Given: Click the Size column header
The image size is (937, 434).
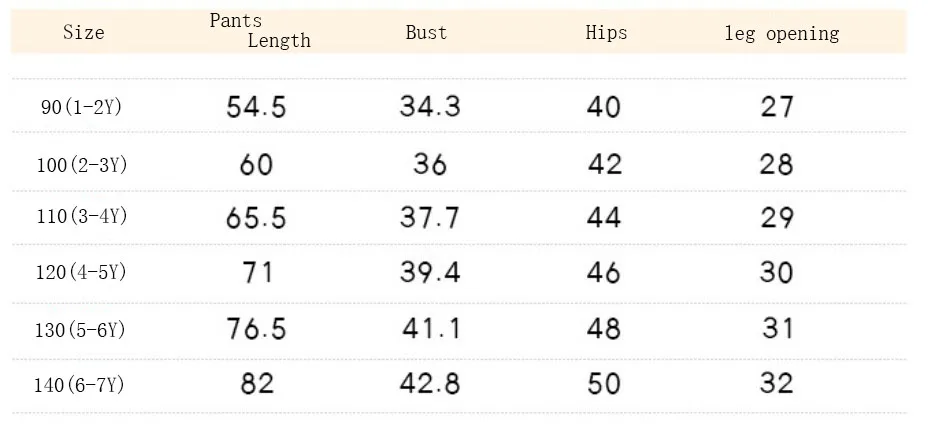Looking at the screenshot, I should tap(84, 32).
